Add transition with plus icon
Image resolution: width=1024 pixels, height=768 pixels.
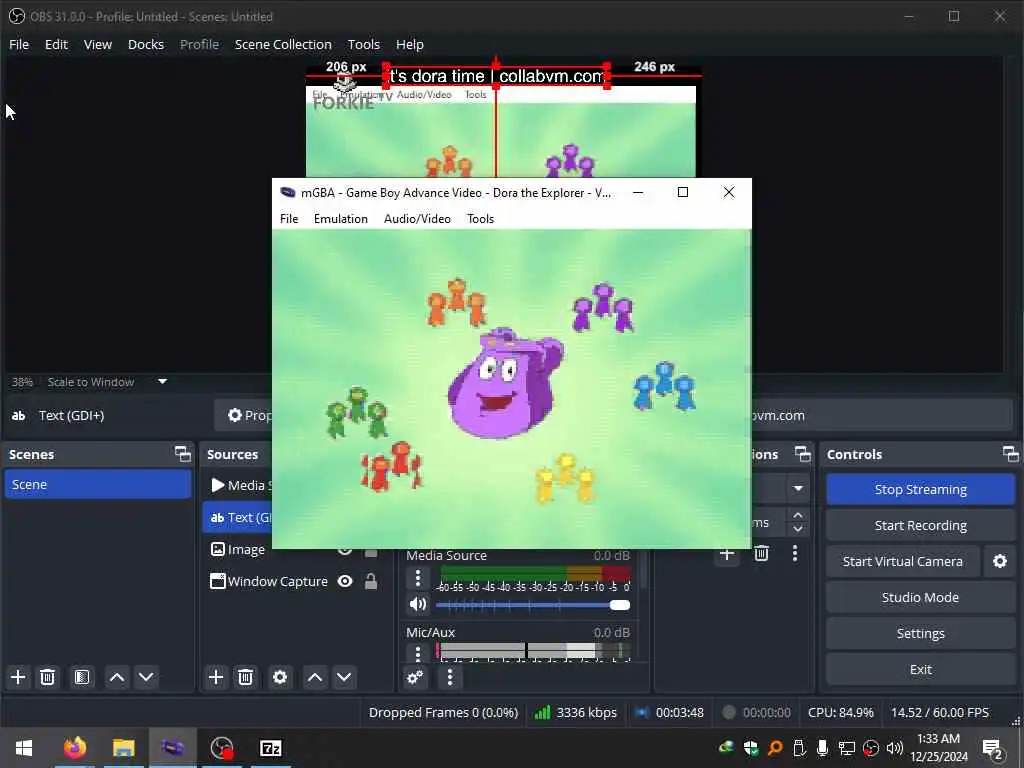[x=727, y=553]
